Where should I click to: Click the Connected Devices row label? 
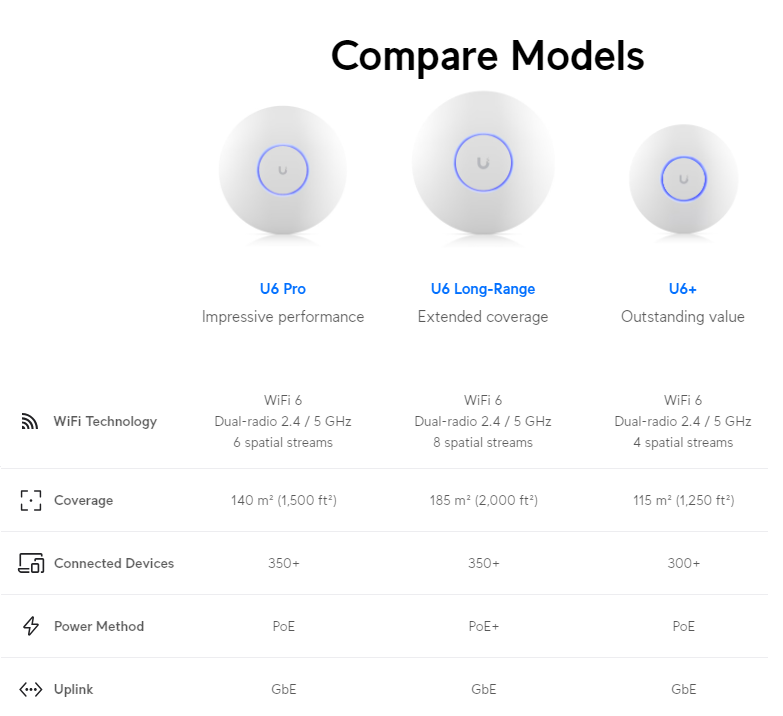click(x=114, y=563)
